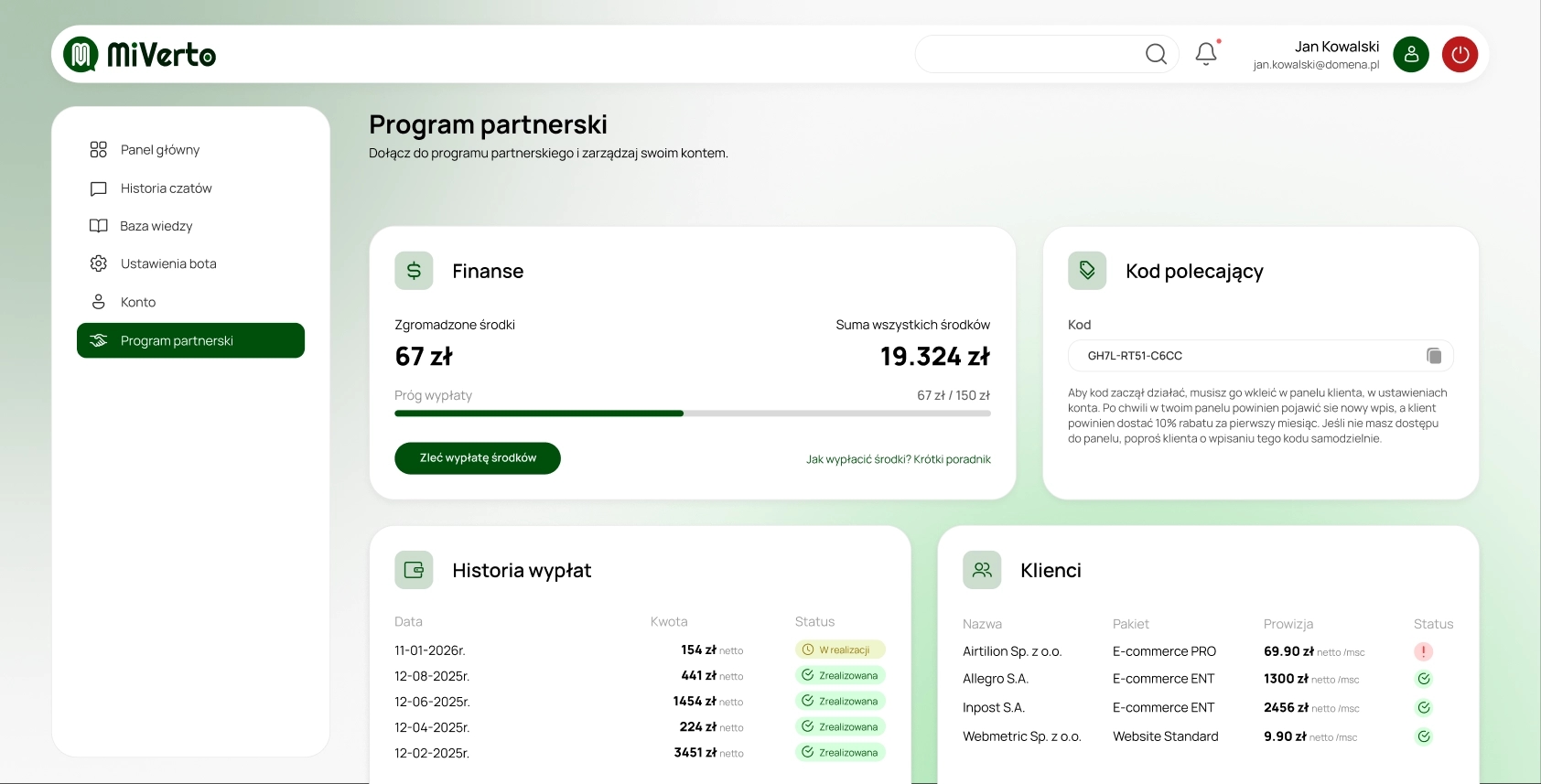1541x784 pixels.
Task: Click Allegro S.A. green check status icon
Action: 1424,679
